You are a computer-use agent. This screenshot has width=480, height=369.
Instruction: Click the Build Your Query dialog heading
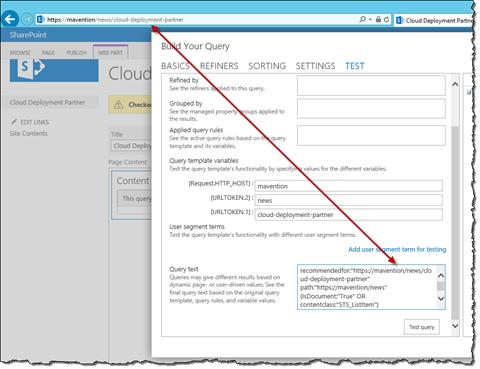[x=195, y=46]
